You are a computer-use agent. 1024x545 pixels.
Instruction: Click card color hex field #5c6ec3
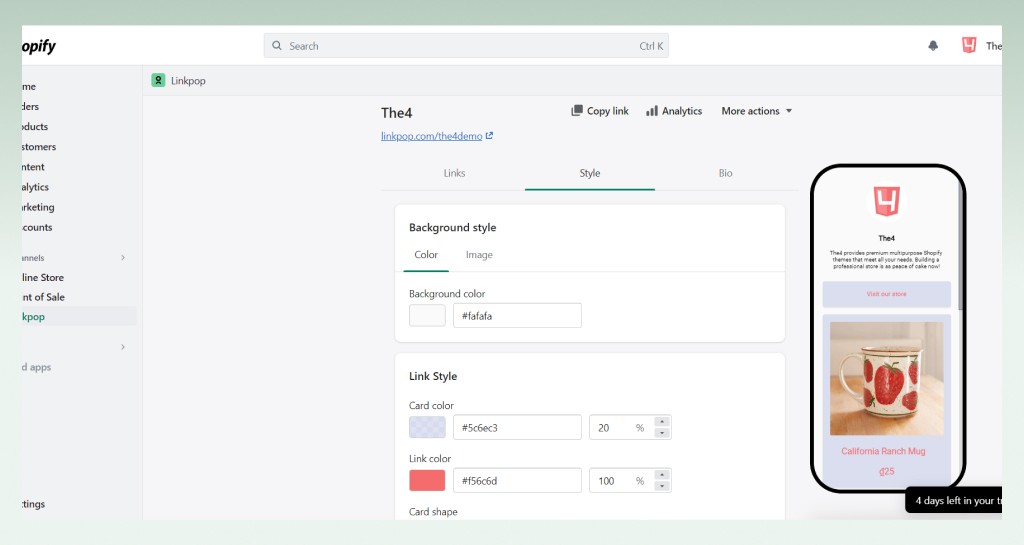[517, 428]
